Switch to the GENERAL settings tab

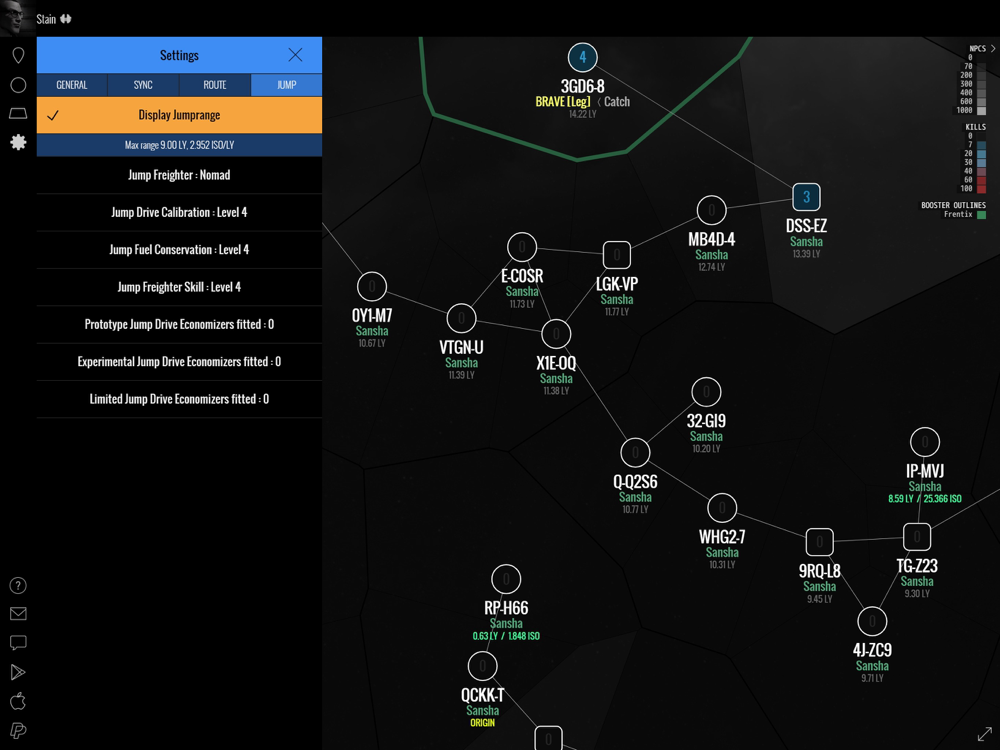[x=72, y=85]
